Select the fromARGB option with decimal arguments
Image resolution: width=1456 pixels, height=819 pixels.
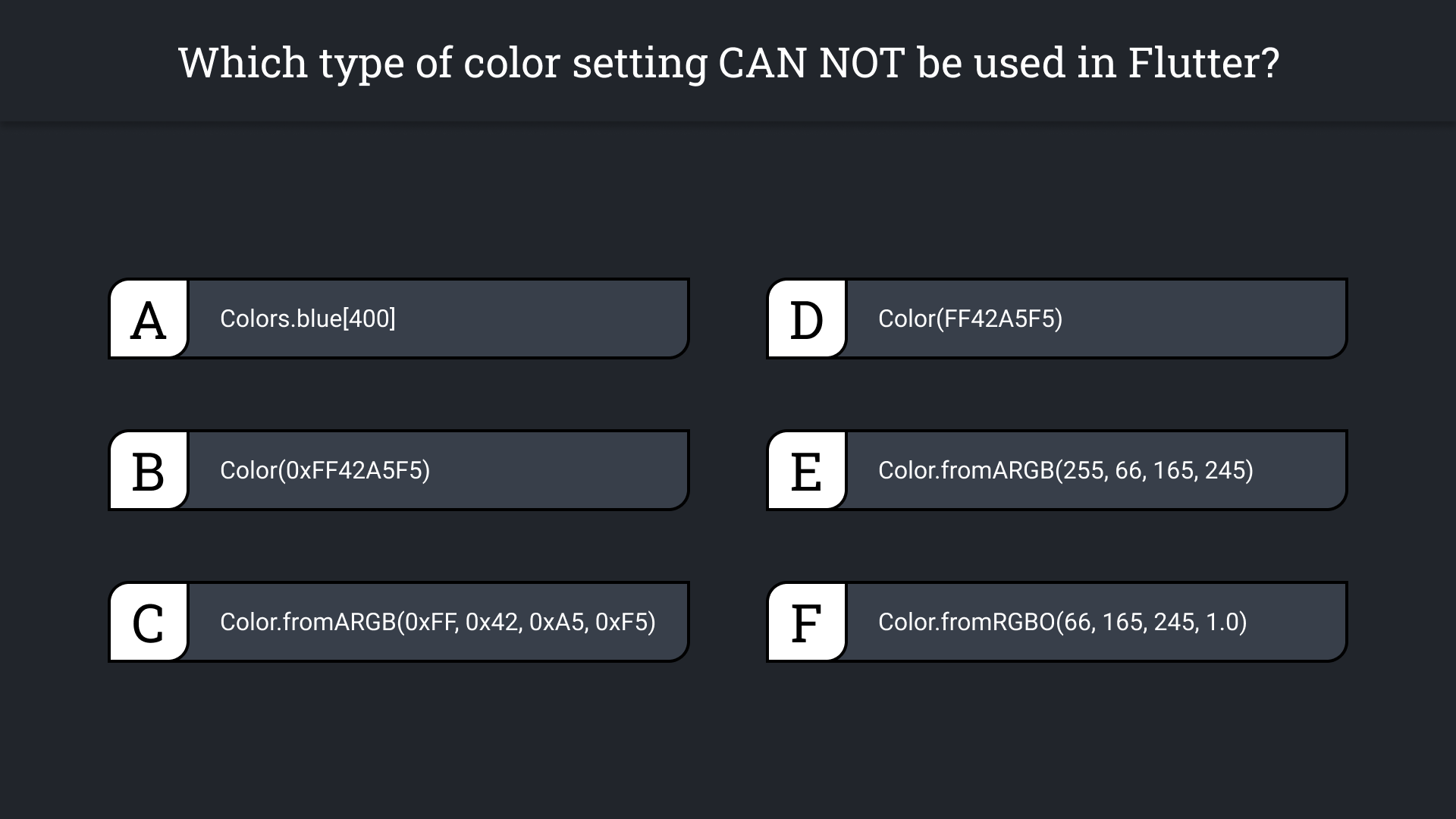pyautogui.click(x=1065, y=470)
